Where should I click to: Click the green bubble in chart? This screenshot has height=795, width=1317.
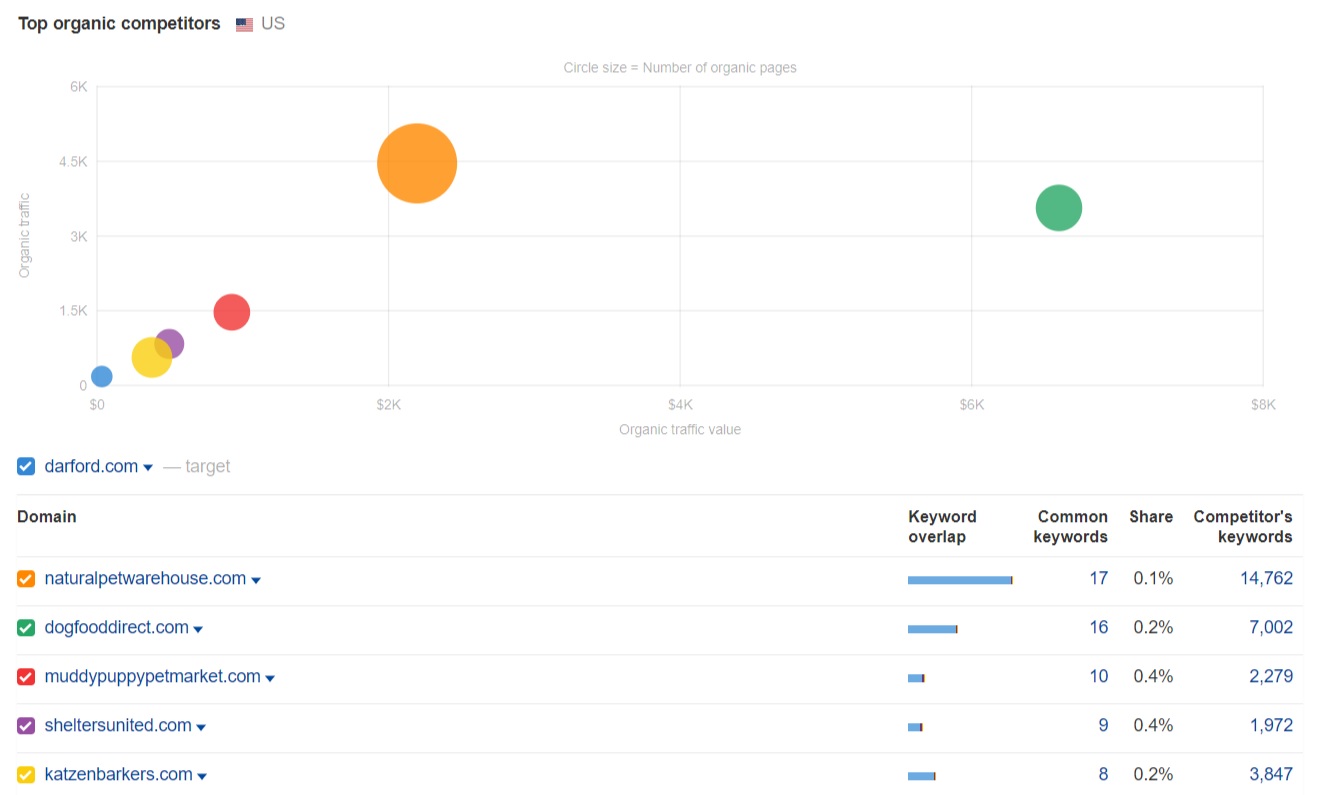[1059, 208]
